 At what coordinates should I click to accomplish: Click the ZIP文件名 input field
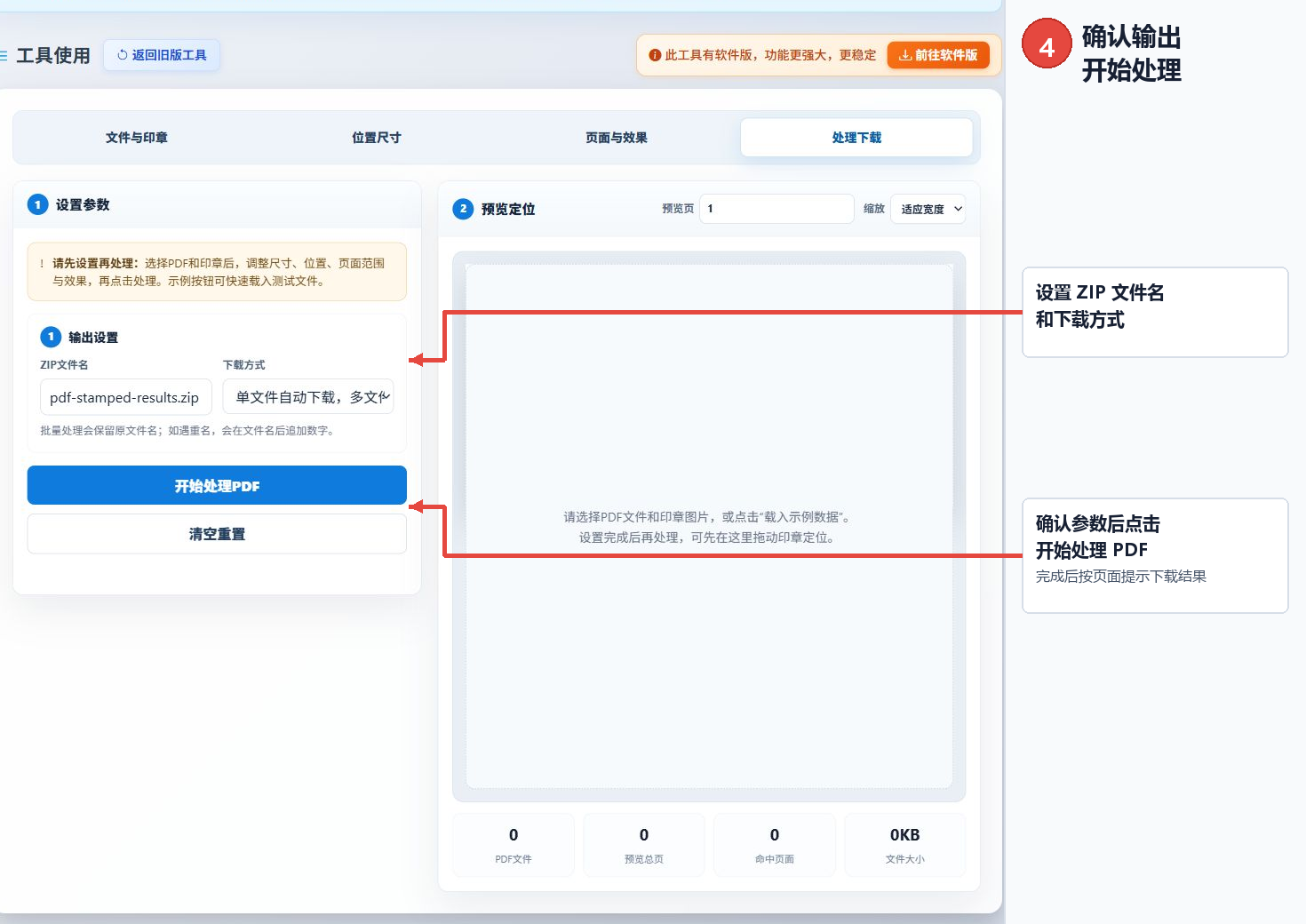(x=126, y=397)
